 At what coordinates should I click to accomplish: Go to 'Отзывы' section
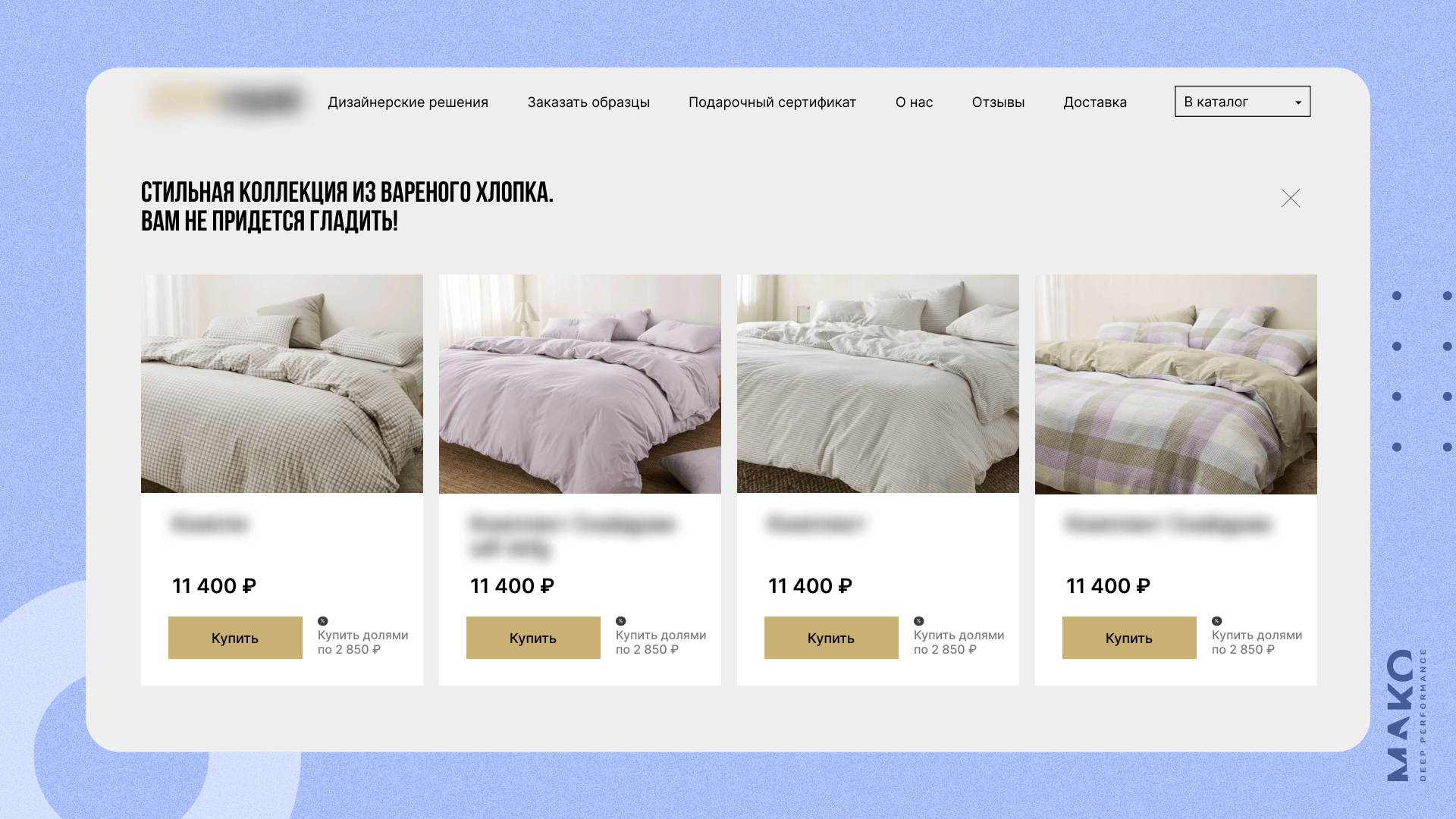coord(998,102)
